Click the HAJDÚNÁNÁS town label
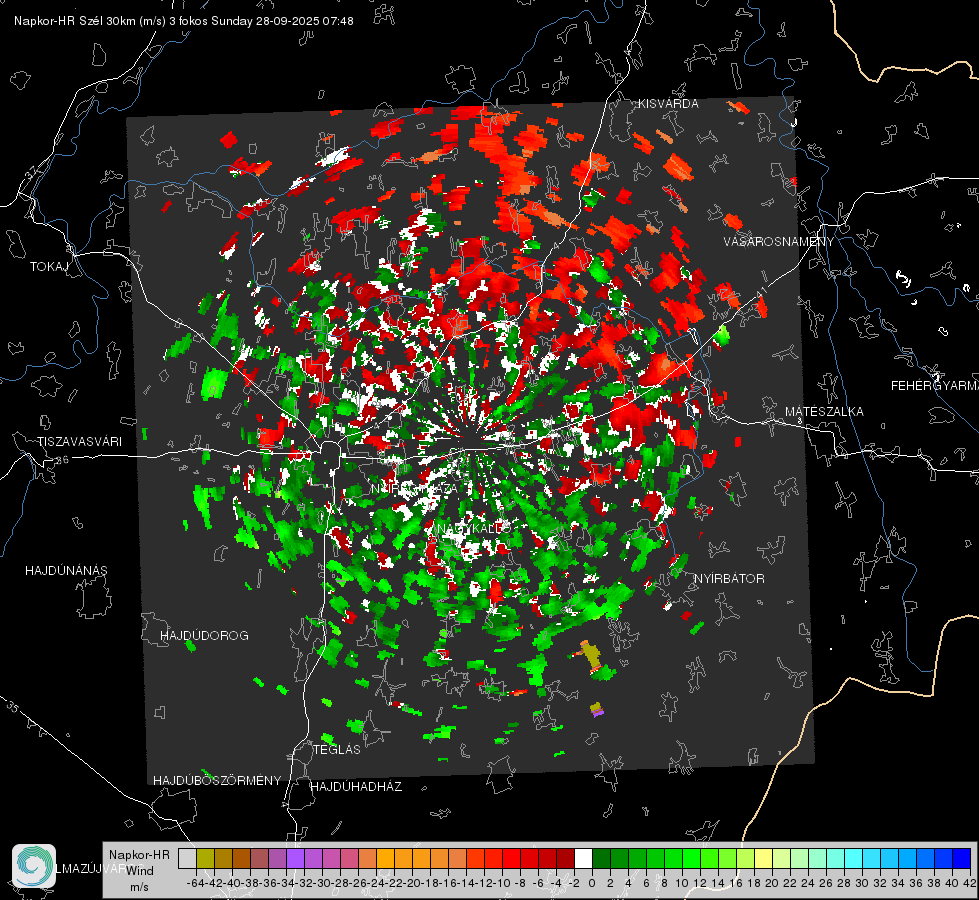Screen dimensions: 979x900 tap(66, 571)
